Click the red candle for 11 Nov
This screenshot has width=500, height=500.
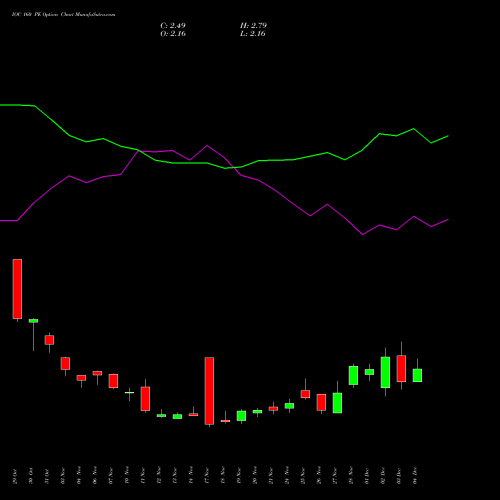click(x=145, y=399)
